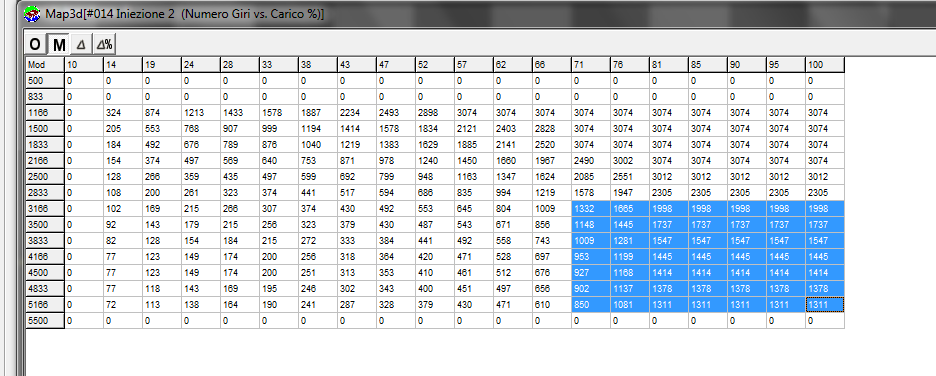Select the column header 71
This screenshot has height=376, width=936.
pyautogui.click(x=590, y=64)
